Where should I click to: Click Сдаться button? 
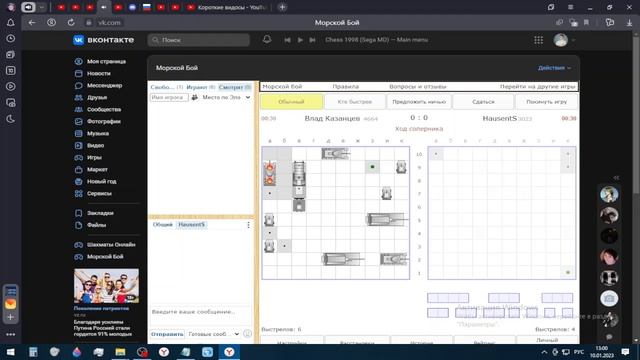483,102
